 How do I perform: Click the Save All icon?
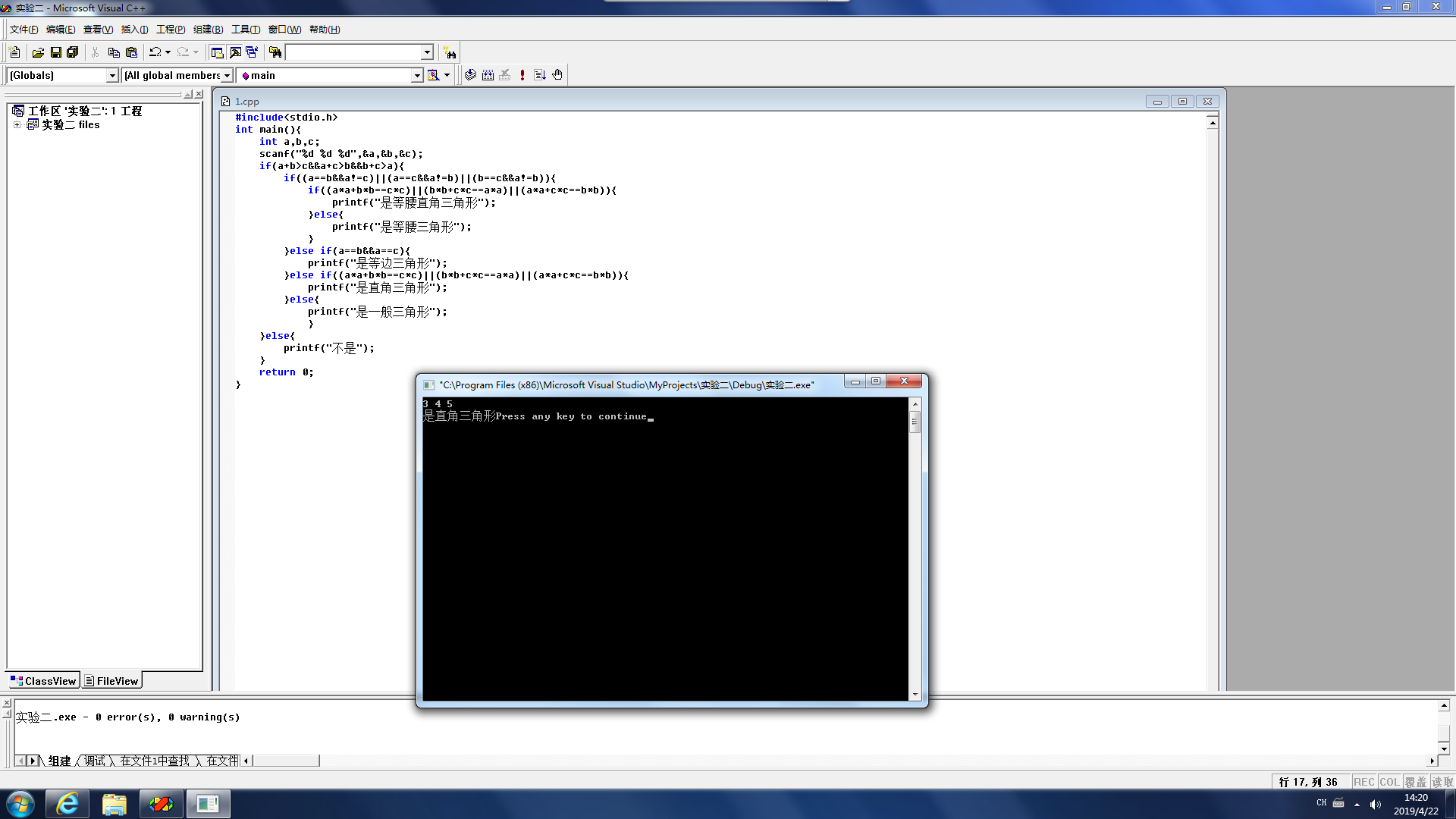(73, 52)
